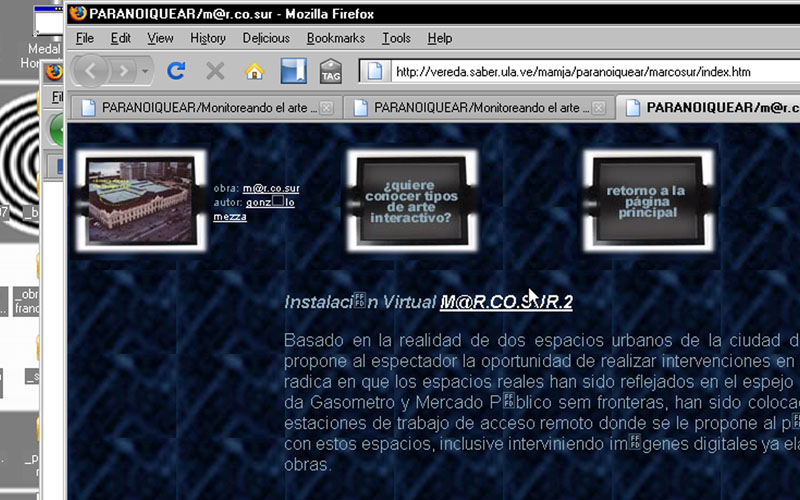Open the History menu
This screenshot has height=500, width=800.
coord(208,38)
